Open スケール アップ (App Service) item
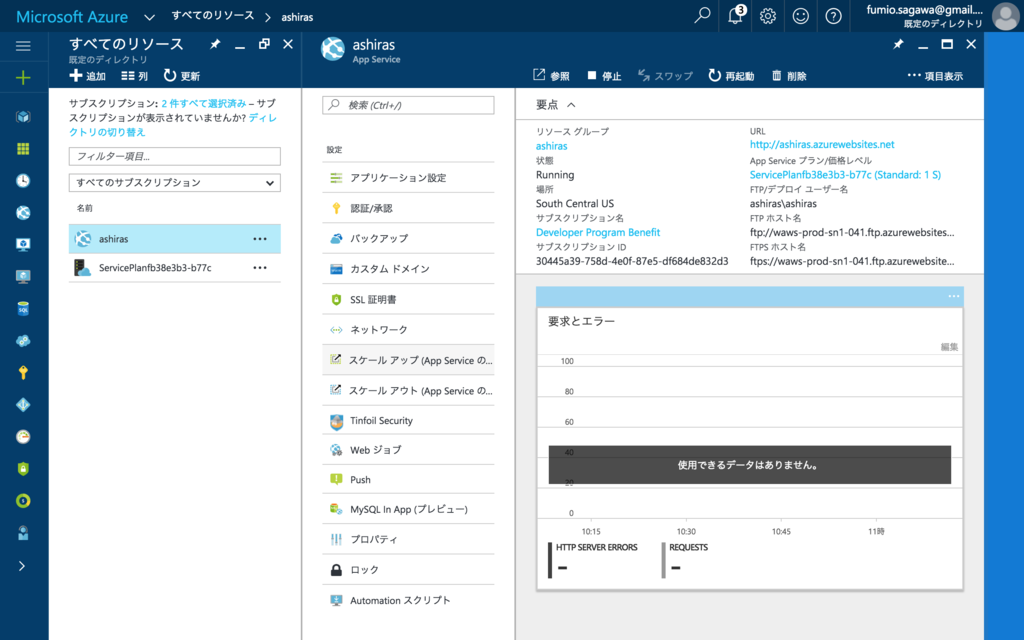 [408, 360]
